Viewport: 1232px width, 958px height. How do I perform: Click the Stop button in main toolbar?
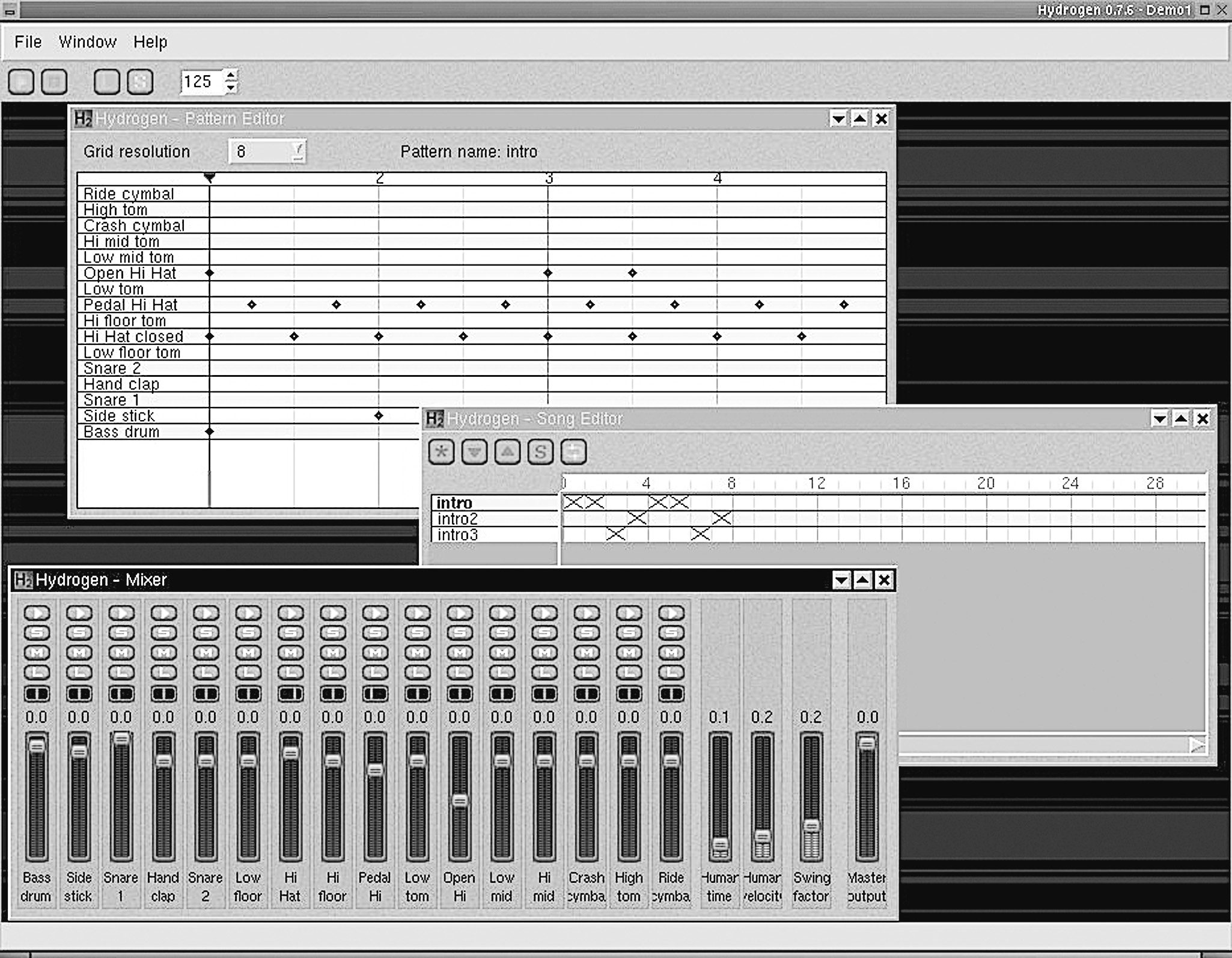click(x=54, y=82)
